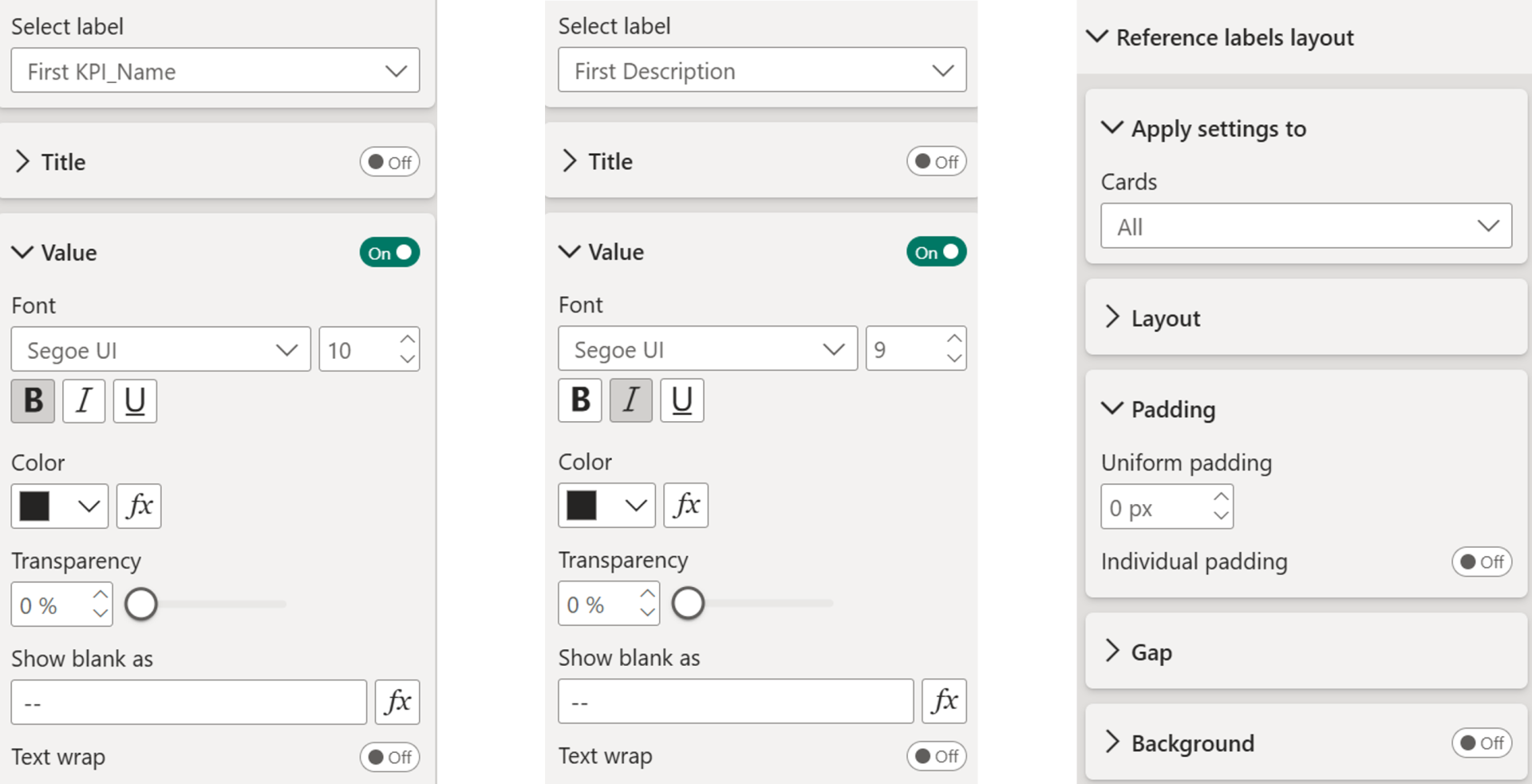This screenshot has width=1532, height=784.
Task: Toggle Underline in the Description label panel
Action: click(x=682, y=400)
